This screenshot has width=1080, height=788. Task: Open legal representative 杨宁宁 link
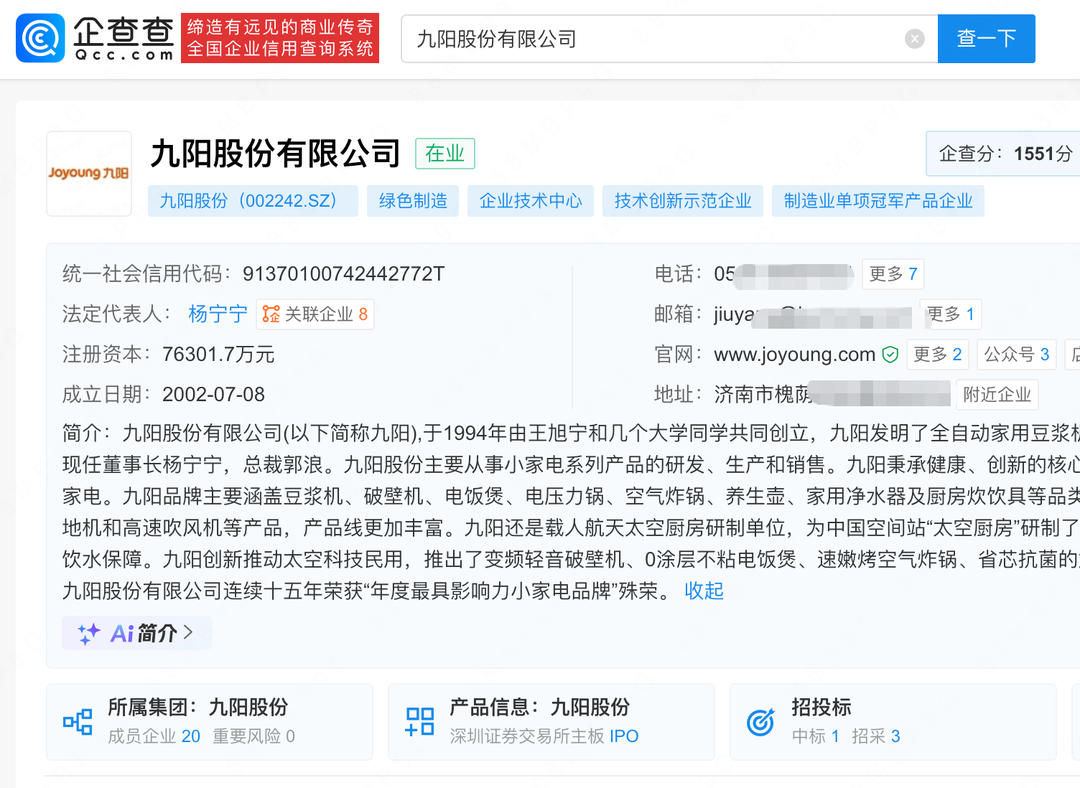pyautogui.click(x=217, y=314)
